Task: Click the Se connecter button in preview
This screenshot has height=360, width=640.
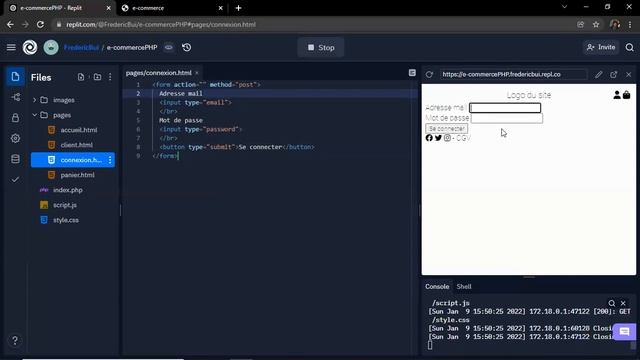Action: tap(447, 129)
